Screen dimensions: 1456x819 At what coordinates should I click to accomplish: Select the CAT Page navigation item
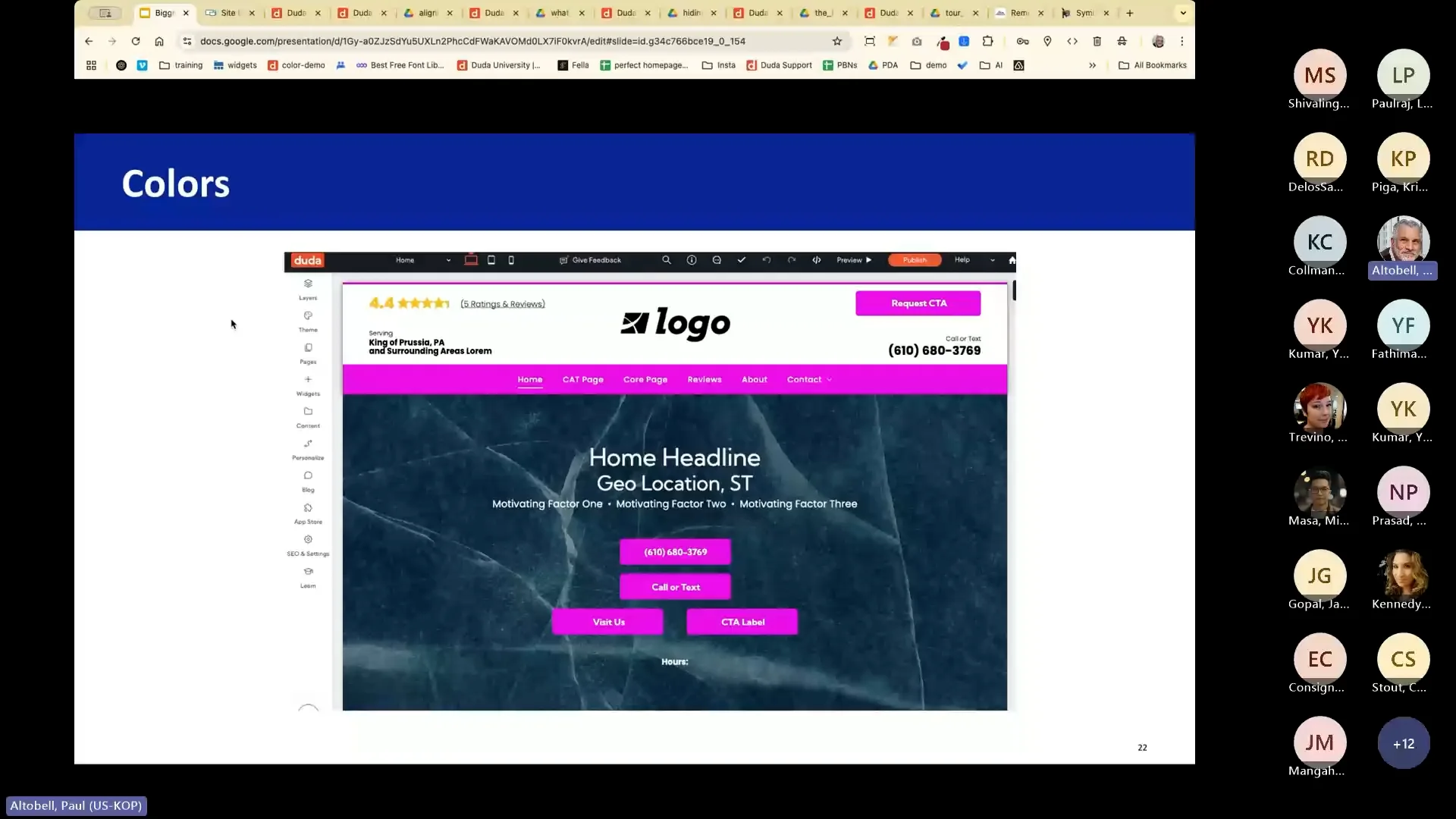pyautogui.click(x=582, y=379)
